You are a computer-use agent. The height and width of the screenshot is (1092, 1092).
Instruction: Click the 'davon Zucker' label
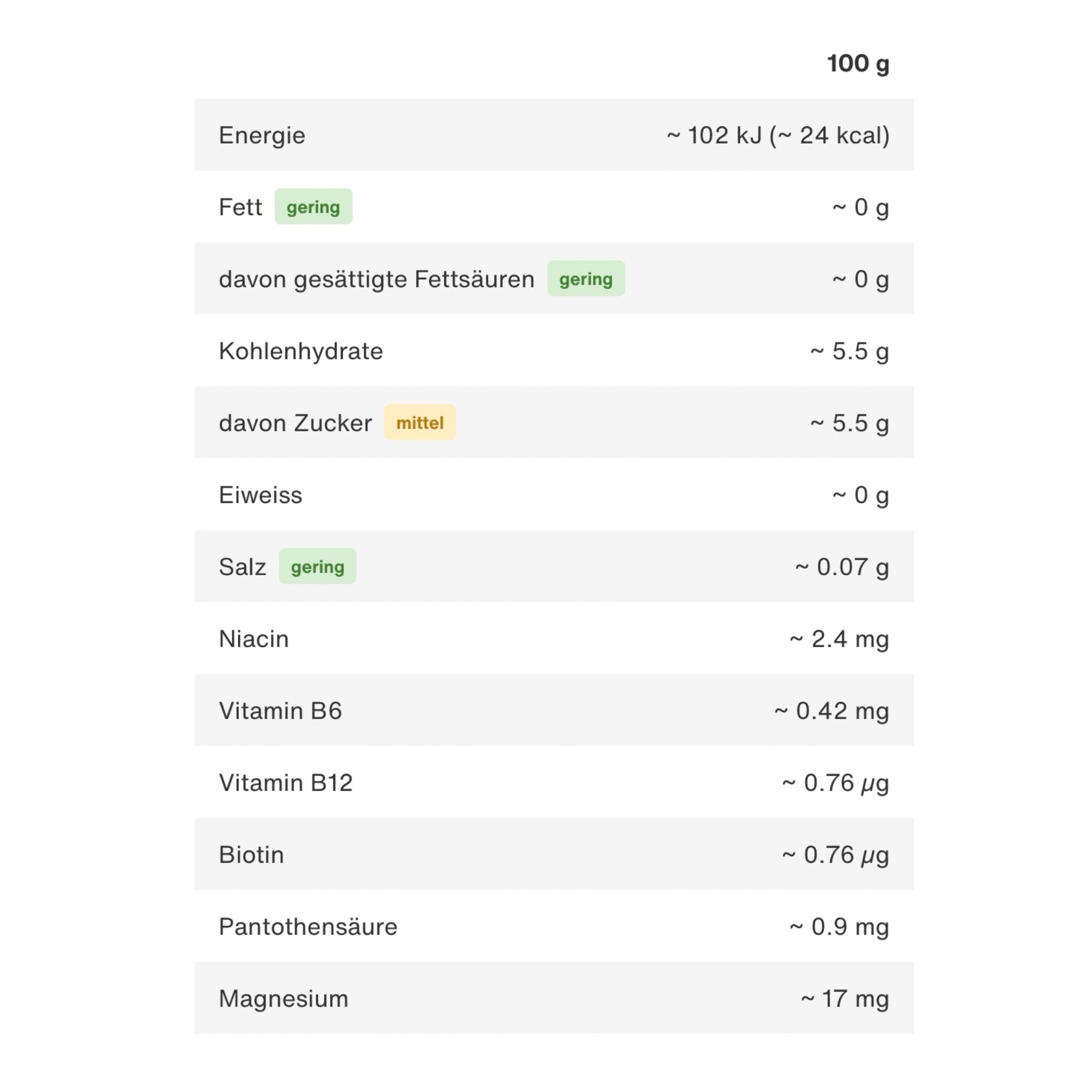point(295,423)
